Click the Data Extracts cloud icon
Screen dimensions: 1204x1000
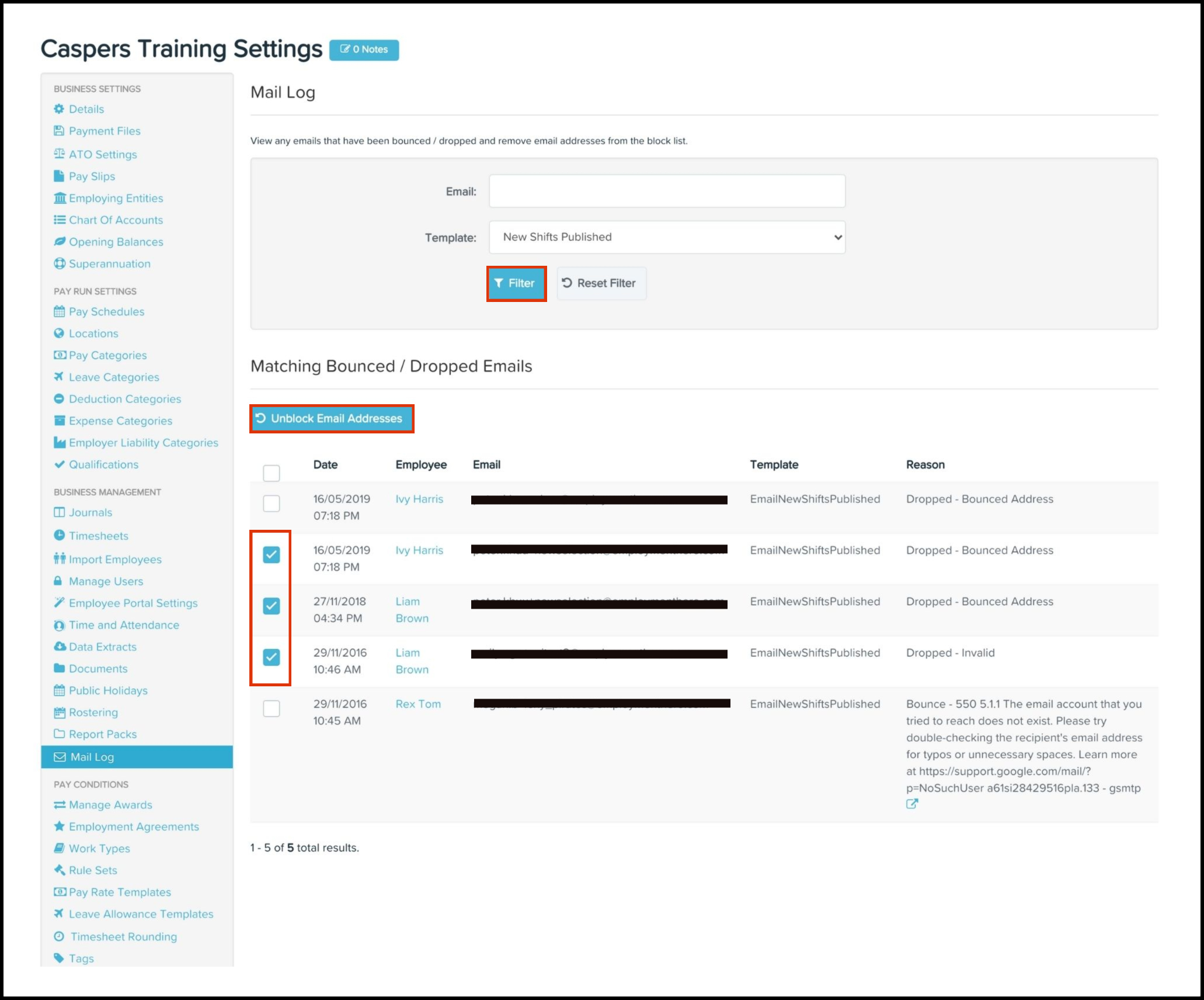point(59,646)
